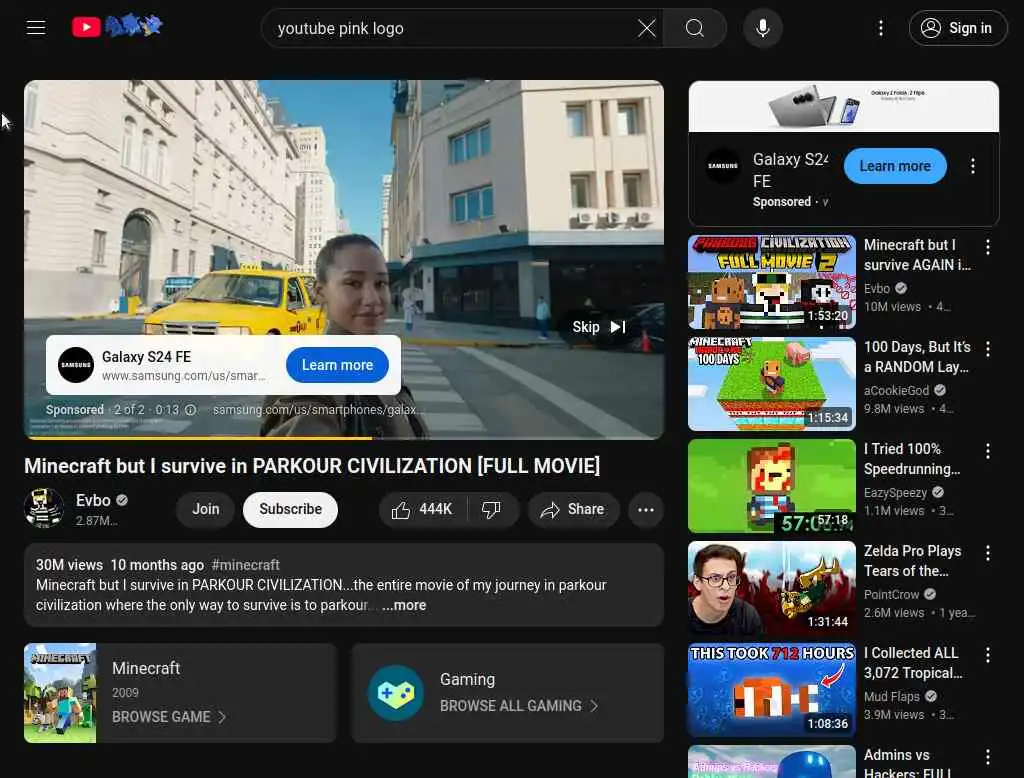Dislike the video with thumbs-down
Screen dimensions: 1024x778
coord(491,510)
